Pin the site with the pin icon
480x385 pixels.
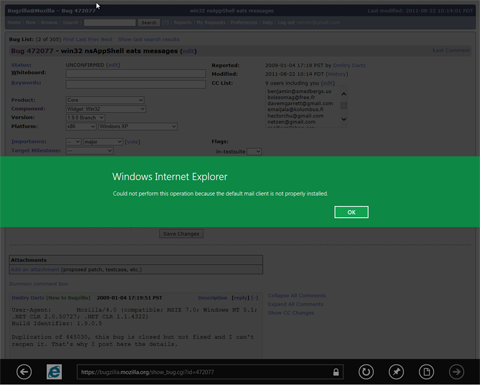[396, 372]
